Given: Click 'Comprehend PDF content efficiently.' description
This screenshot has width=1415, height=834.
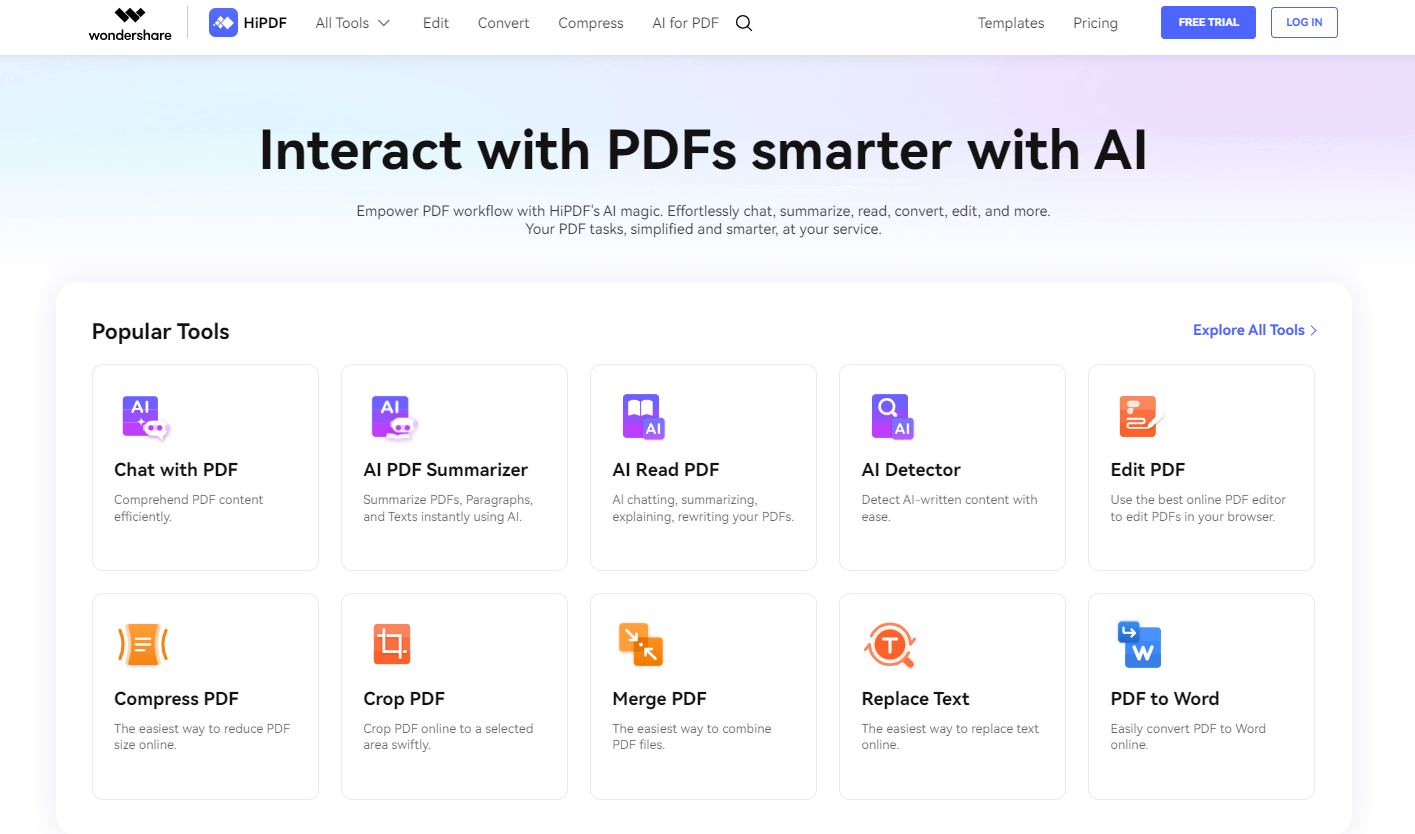Looking at the screenshot, I should coord(189,508).
